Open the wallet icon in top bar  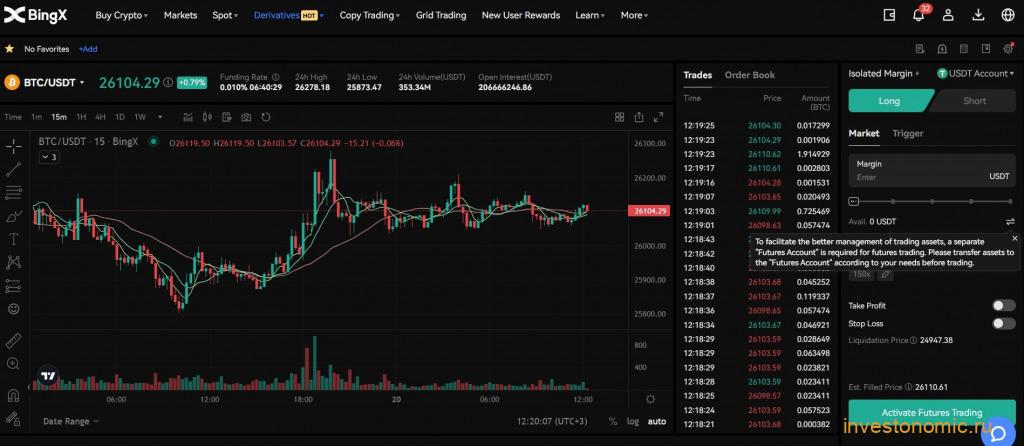pos(889,14)
